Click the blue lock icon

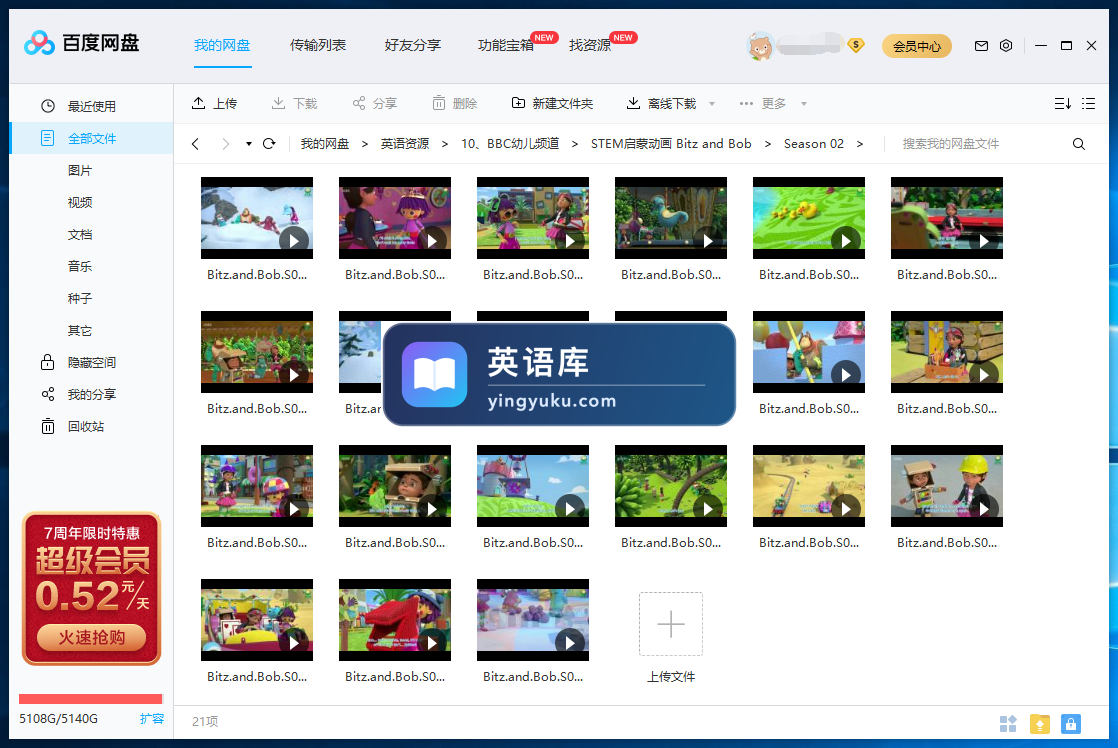pyautogui.click(x=1070, y=724)
